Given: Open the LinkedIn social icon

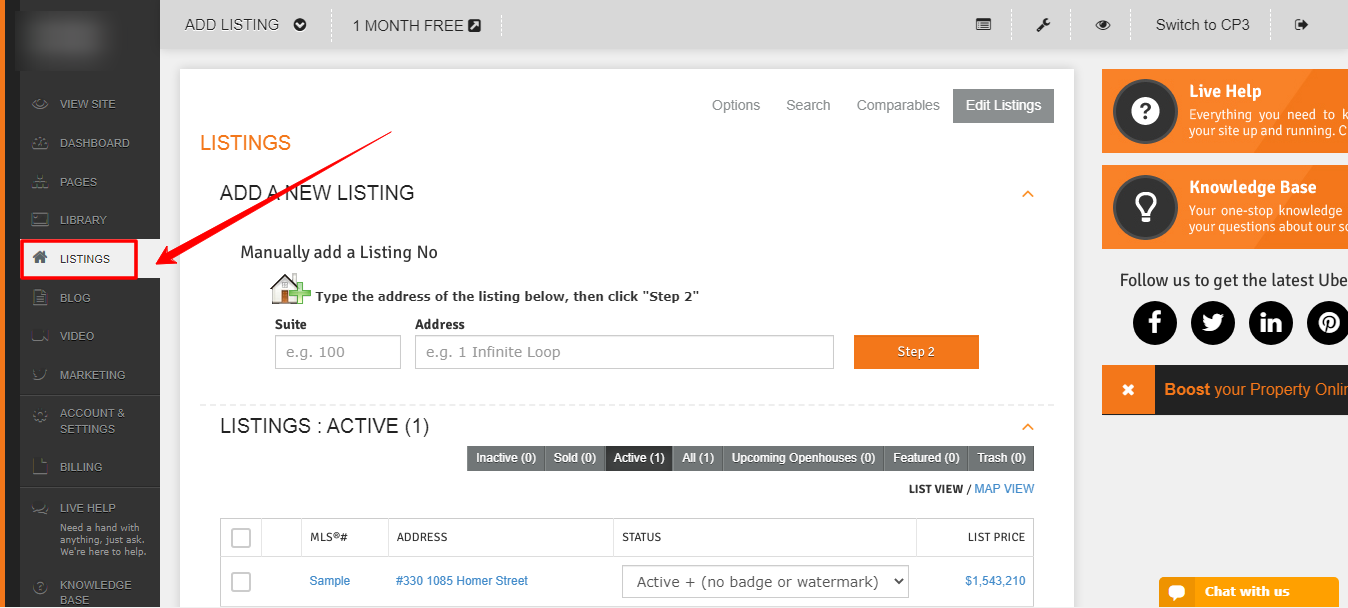Looking at the screenshot, I should point(1271,323).
